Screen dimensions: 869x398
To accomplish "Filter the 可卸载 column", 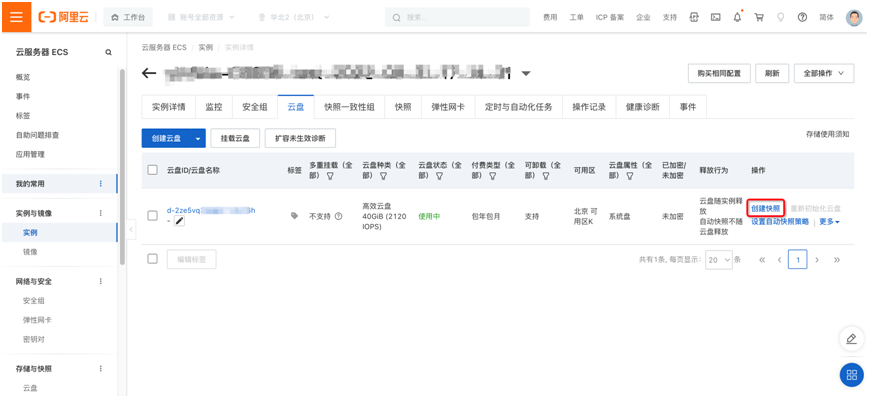I will pyautogui.click(x=546, y=176).
